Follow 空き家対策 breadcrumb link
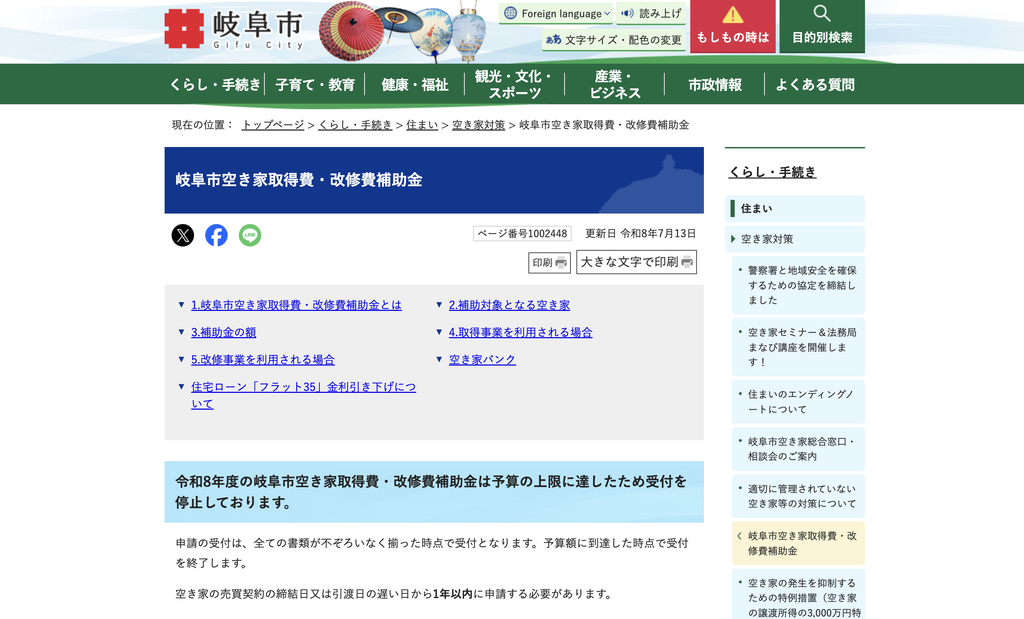The image size is (1024, 619). click(x=479, y=125)
